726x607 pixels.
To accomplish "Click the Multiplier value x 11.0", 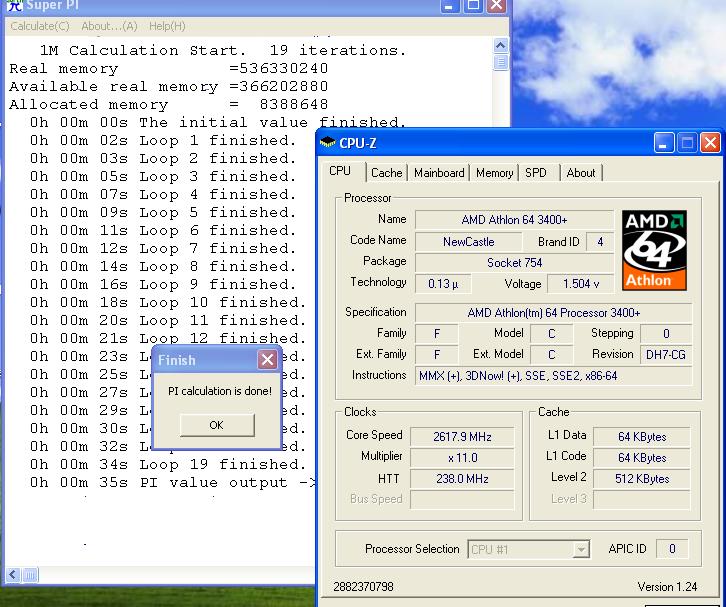I will click(x=462, y=458).
